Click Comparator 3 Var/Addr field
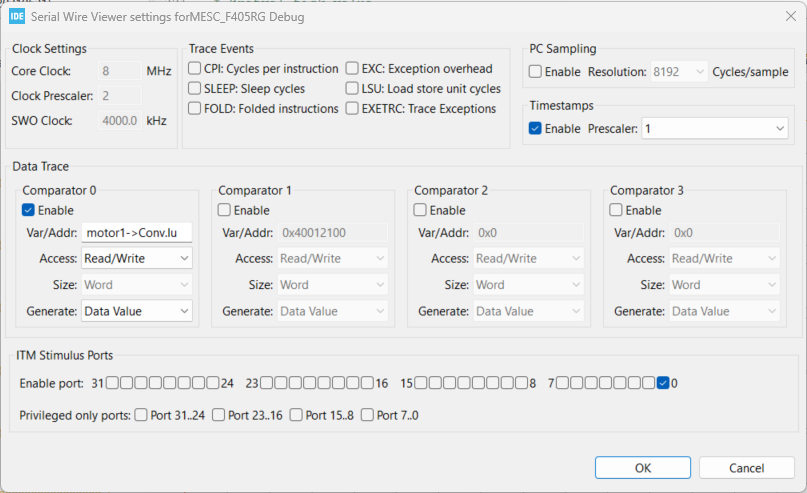Screen dimensions: 807x493 click(x=725, y=232)
